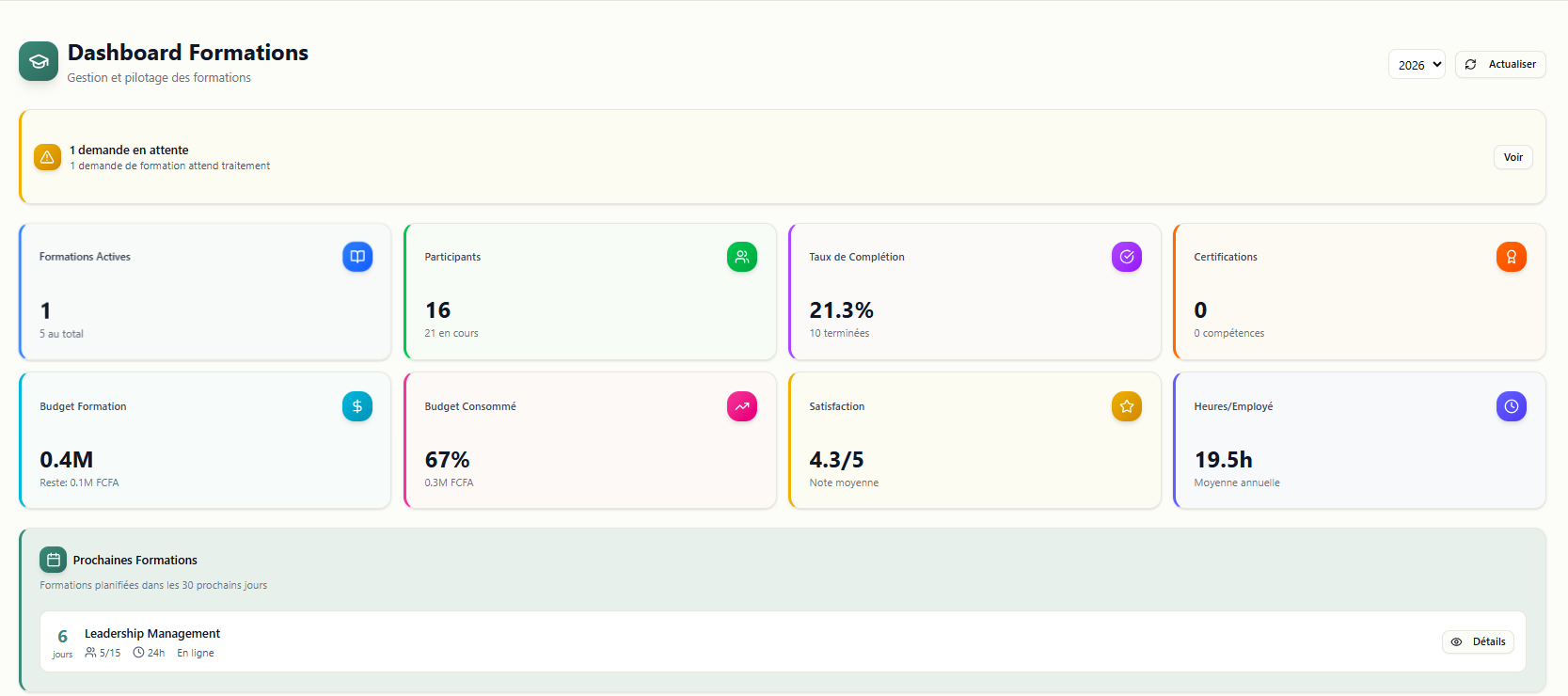1568x696 pixels.
Task: Click the yellow star Satisfaction icon
Action: pyautogui.click(x=1127, y=406)
